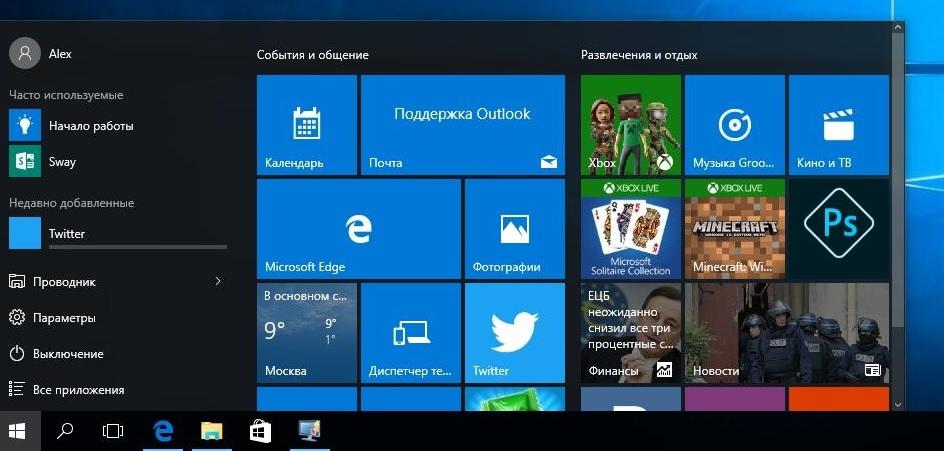Open Twitter in recently added list
Screen dimensions: 944x451
coord(117,234)
